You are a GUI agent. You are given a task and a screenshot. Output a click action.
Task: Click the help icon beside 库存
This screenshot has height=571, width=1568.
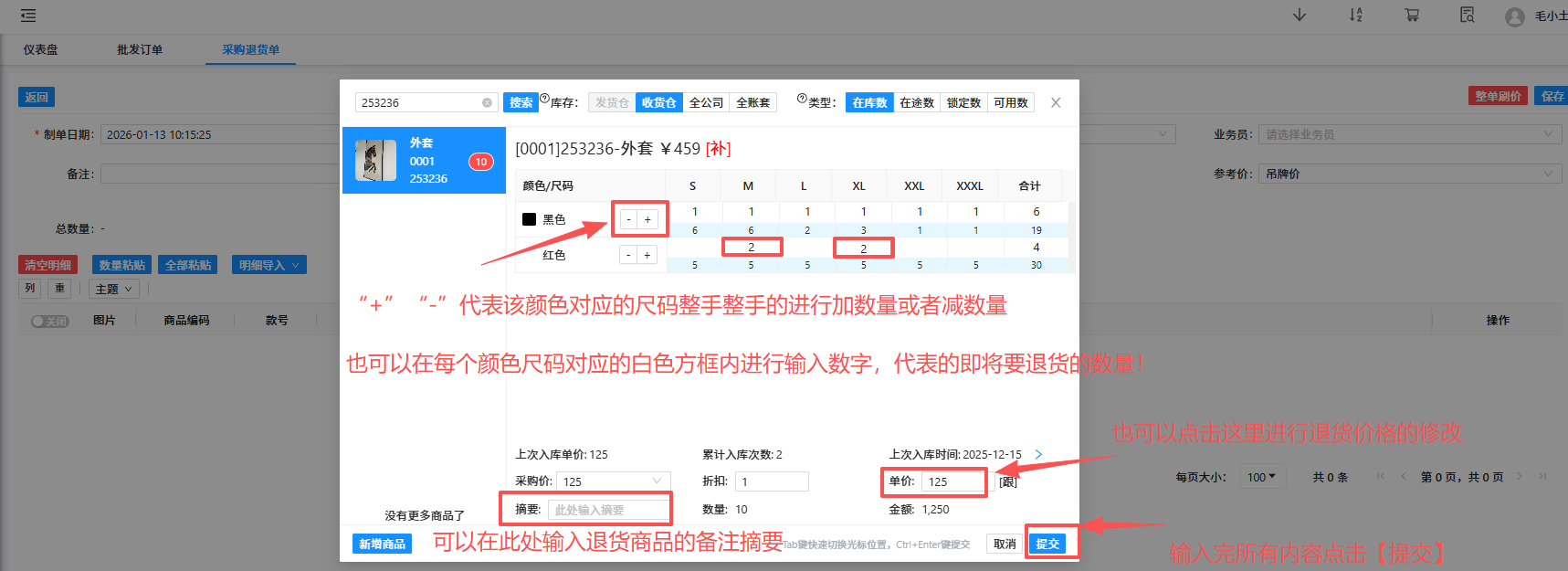pyautogui.click(x=544, y=99)
